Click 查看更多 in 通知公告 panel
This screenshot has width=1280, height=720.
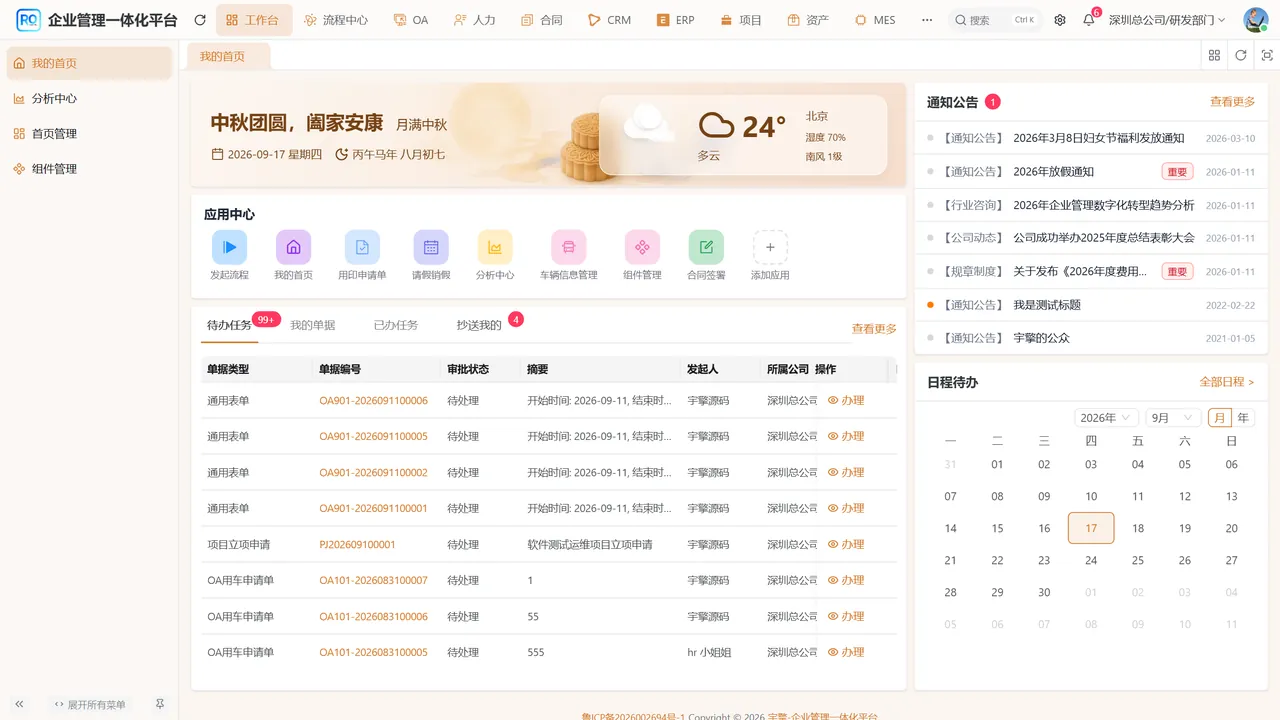[x=1232, y=102]
